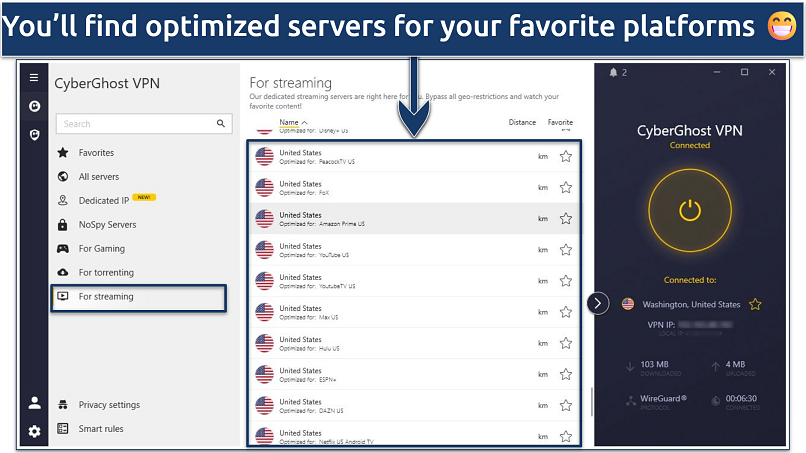806x453 pixels.
Task: Select server optimized for Fox
Action: click(414, 188)
